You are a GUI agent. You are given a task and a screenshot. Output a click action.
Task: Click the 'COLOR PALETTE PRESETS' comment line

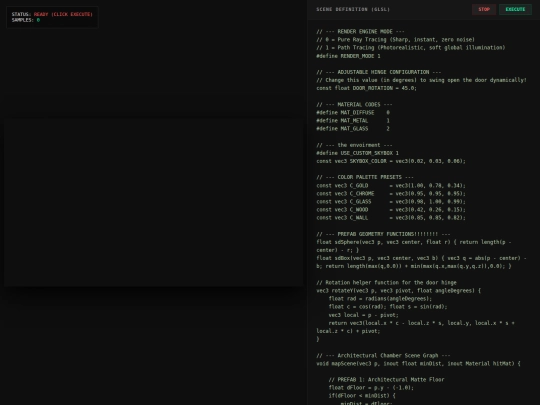(365, 177)
